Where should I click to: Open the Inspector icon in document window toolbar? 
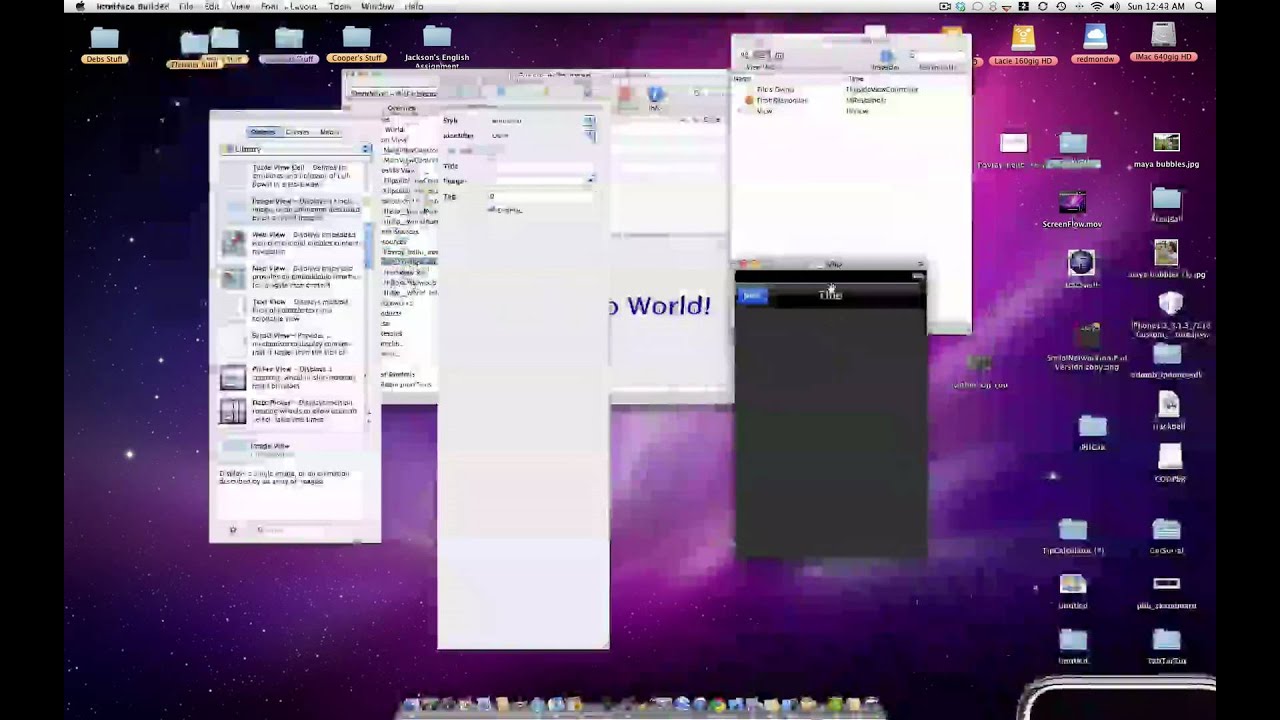885,56
